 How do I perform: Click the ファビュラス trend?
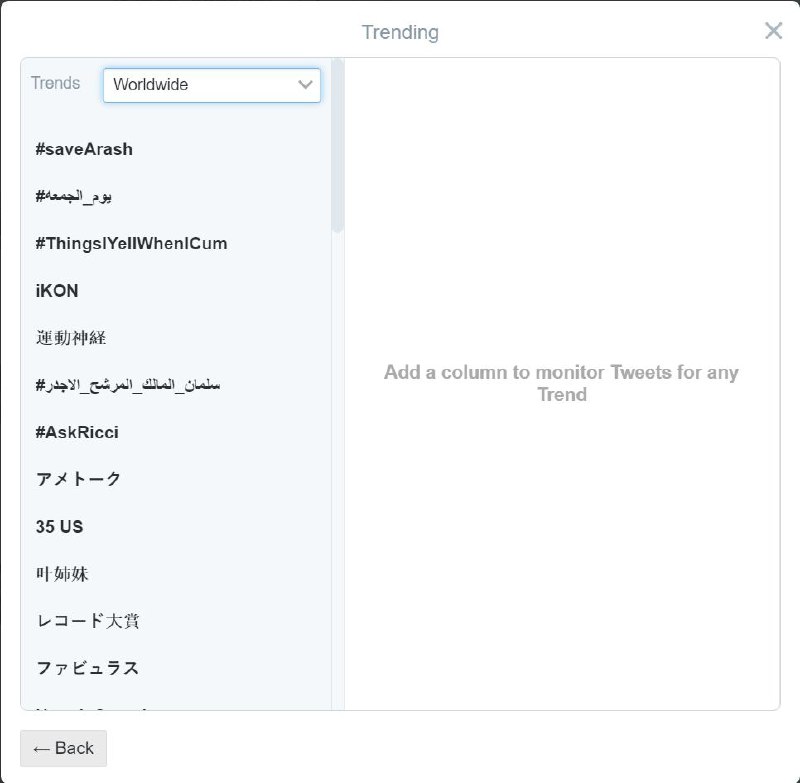click(86, 668)
